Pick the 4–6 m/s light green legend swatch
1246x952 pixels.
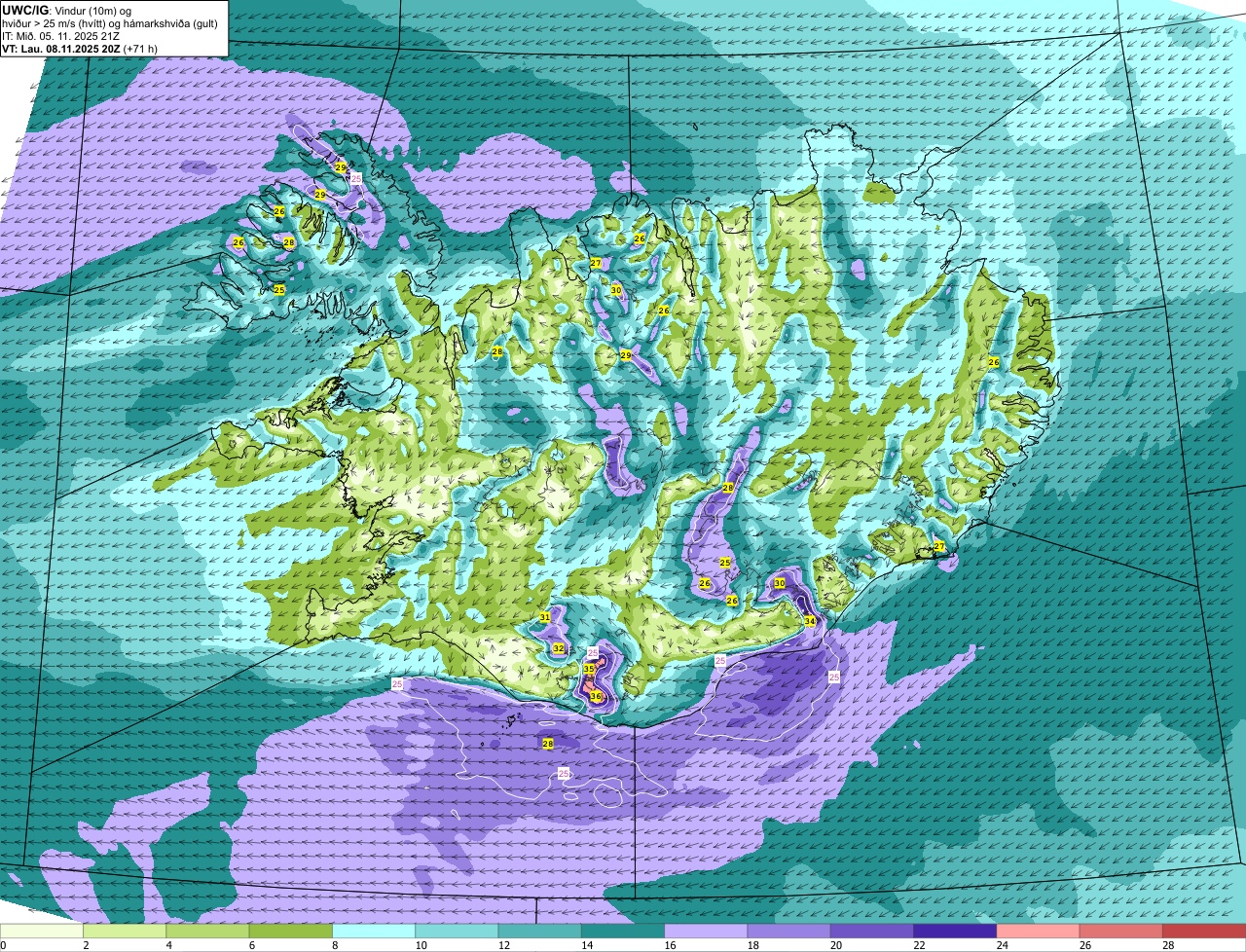coord(209,931)
